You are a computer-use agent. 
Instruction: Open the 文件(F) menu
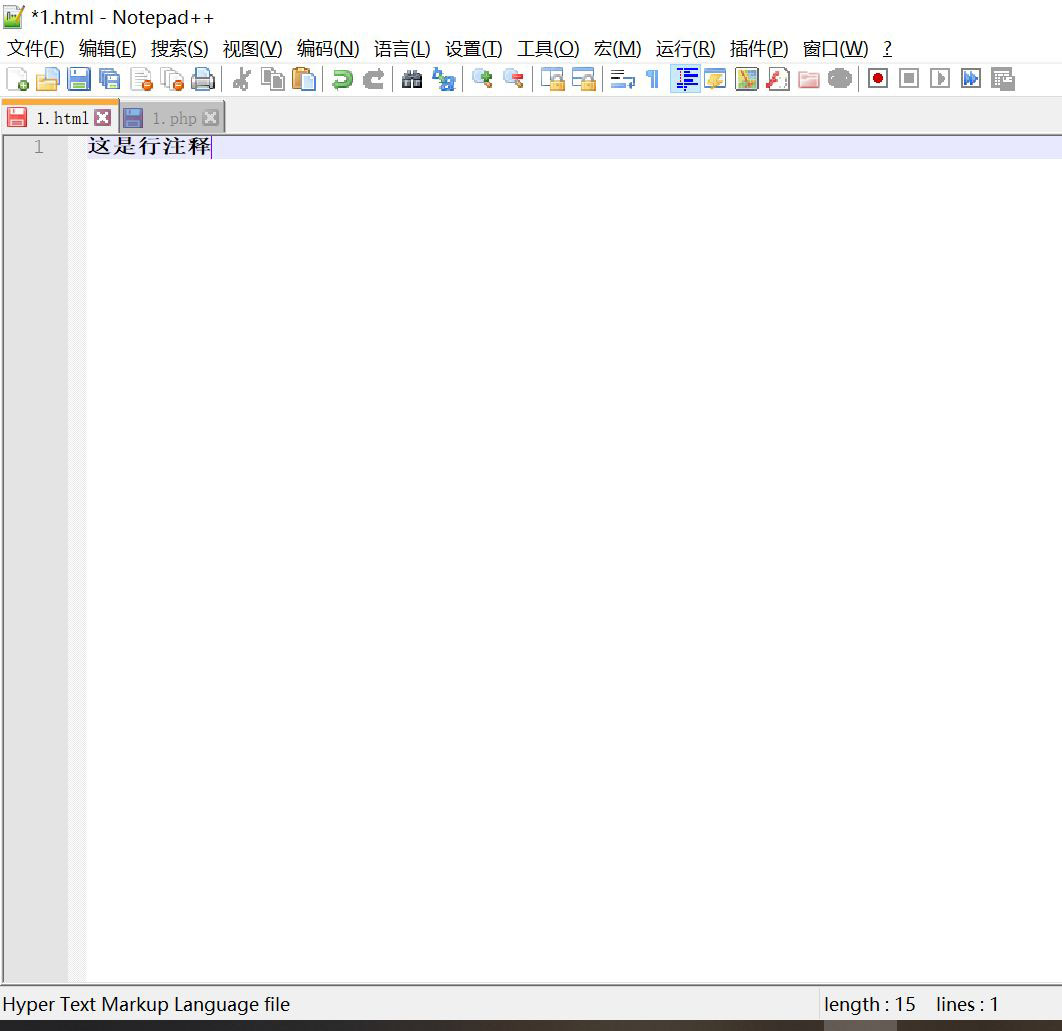35,49
